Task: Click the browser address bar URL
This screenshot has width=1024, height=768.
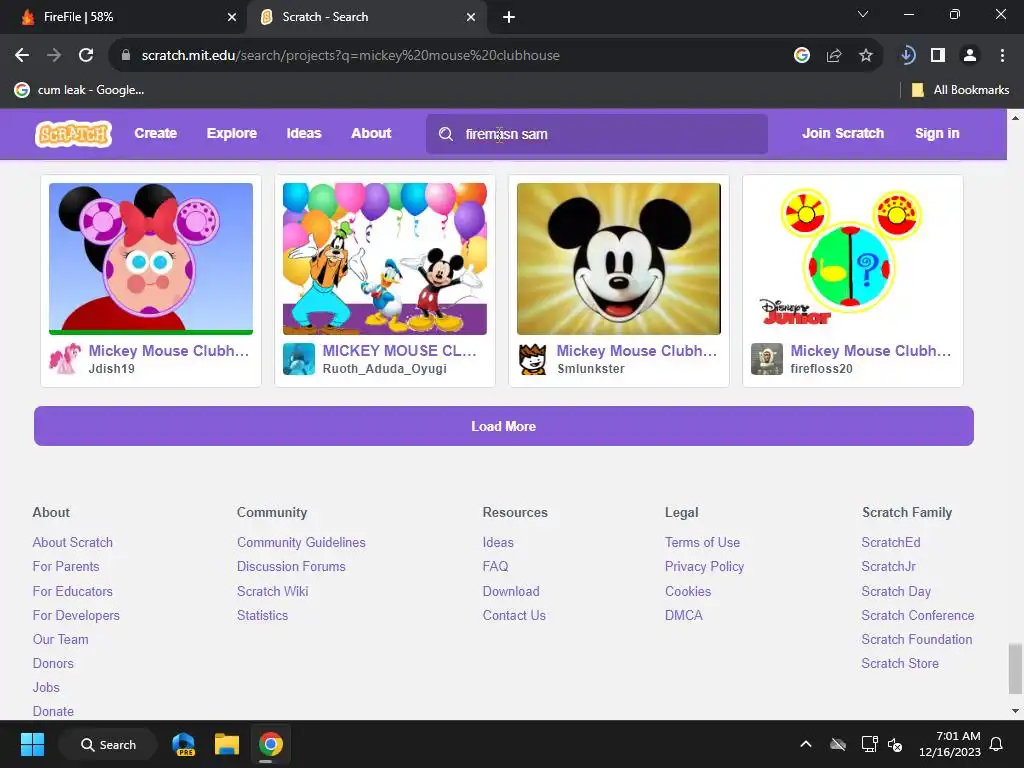Action: [x=350, y=56]
